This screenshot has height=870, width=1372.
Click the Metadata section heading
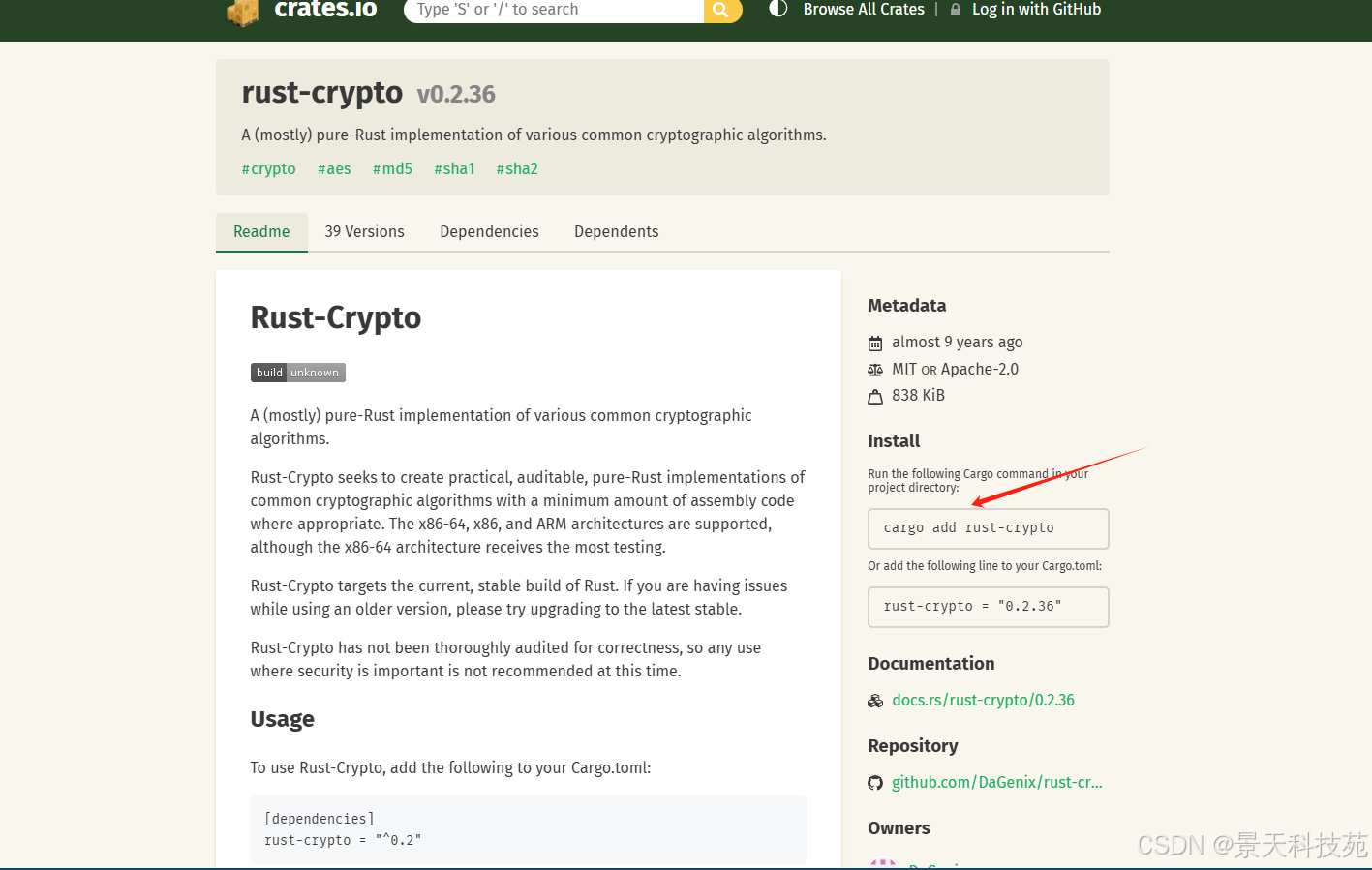click(x=906, y=306)
